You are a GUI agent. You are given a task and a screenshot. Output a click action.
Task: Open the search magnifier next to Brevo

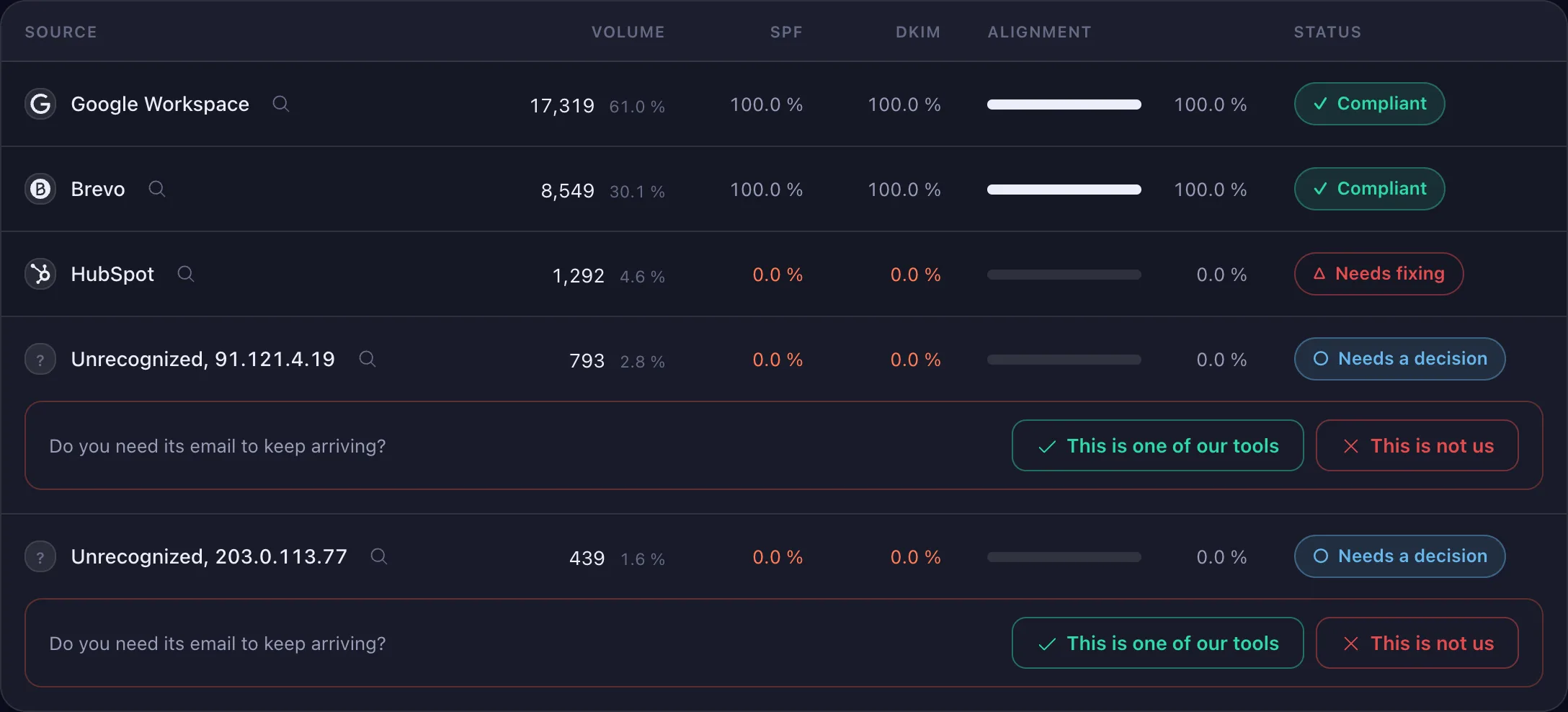click(x=157, y=189)
